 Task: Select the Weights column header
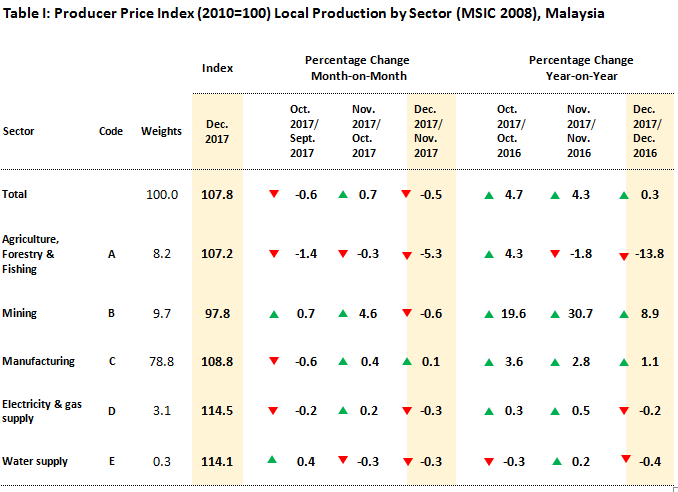pyautogui.click(x=160, y=131)
